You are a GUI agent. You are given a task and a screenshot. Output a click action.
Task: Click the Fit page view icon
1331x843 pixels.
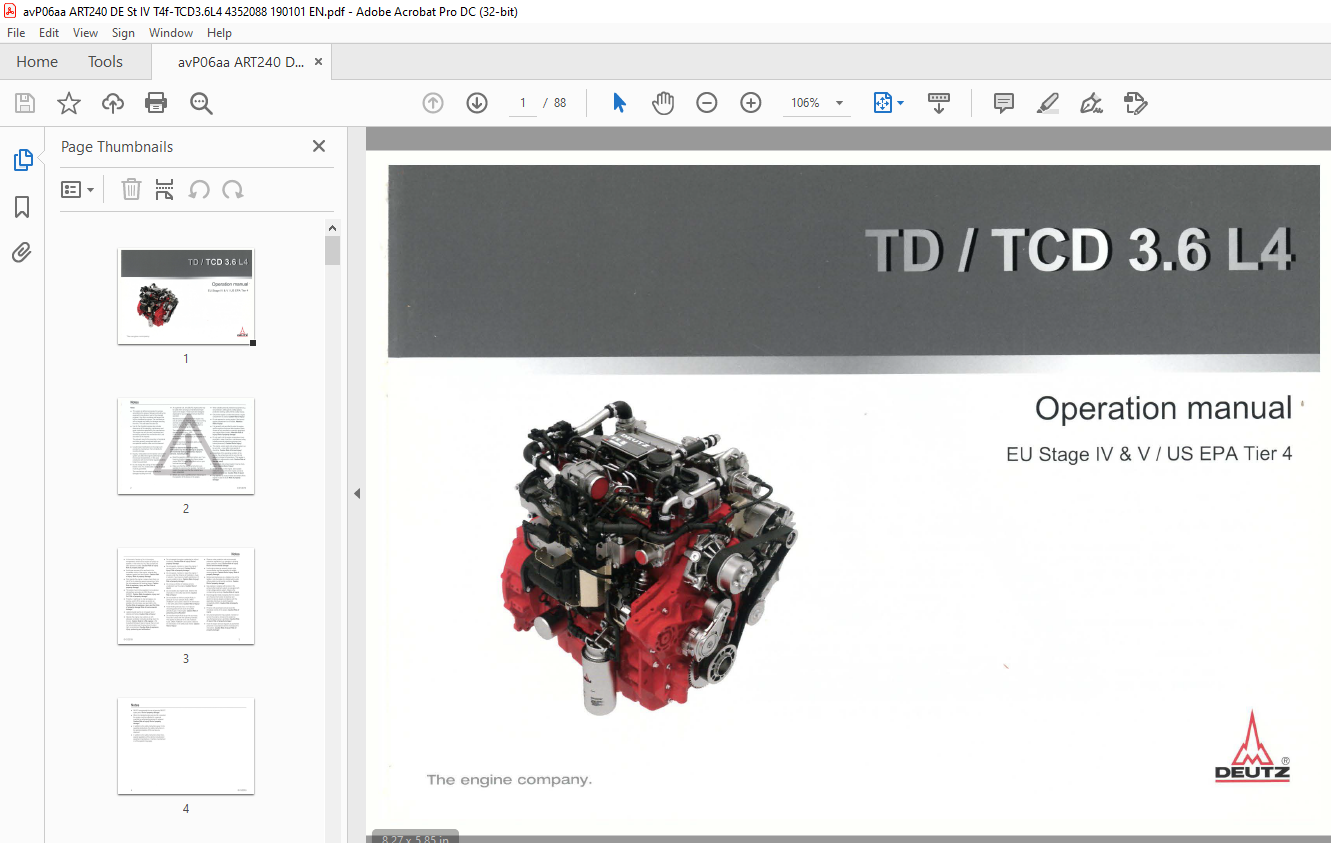click(882, 103)
